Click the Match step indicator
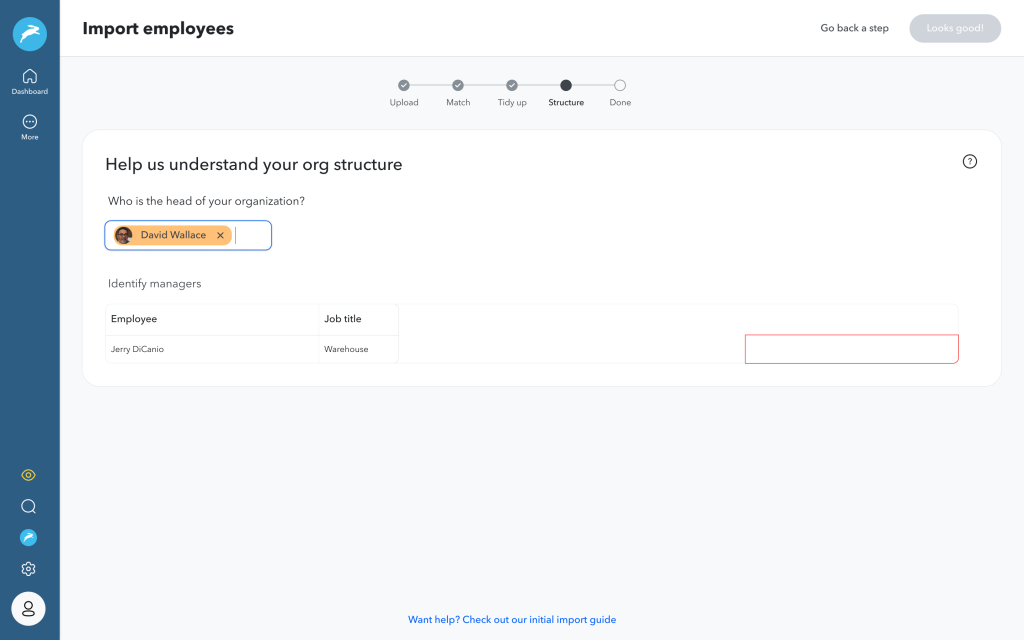Image resolution: width=1024 pixels, height=640 pixels. [458, 86]
